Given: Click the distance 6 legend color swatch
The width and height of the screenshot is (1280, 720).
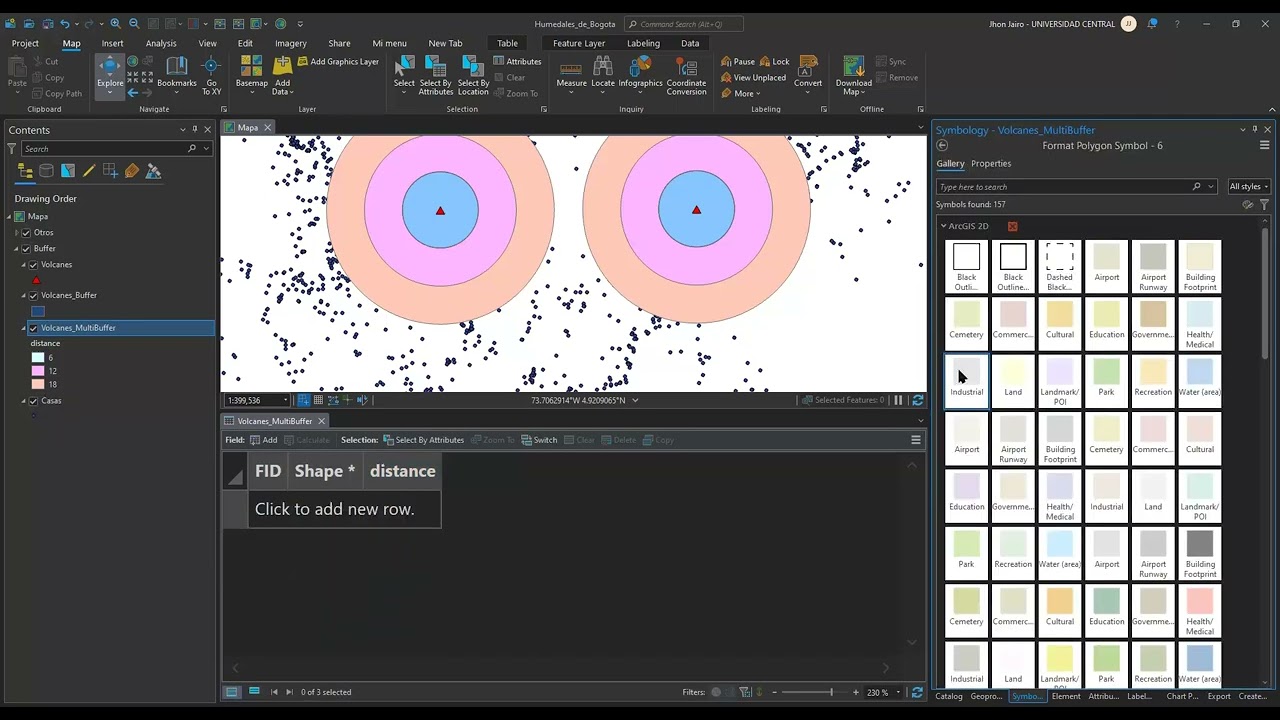Looking at the screenshot, I should tap(38, 357).
